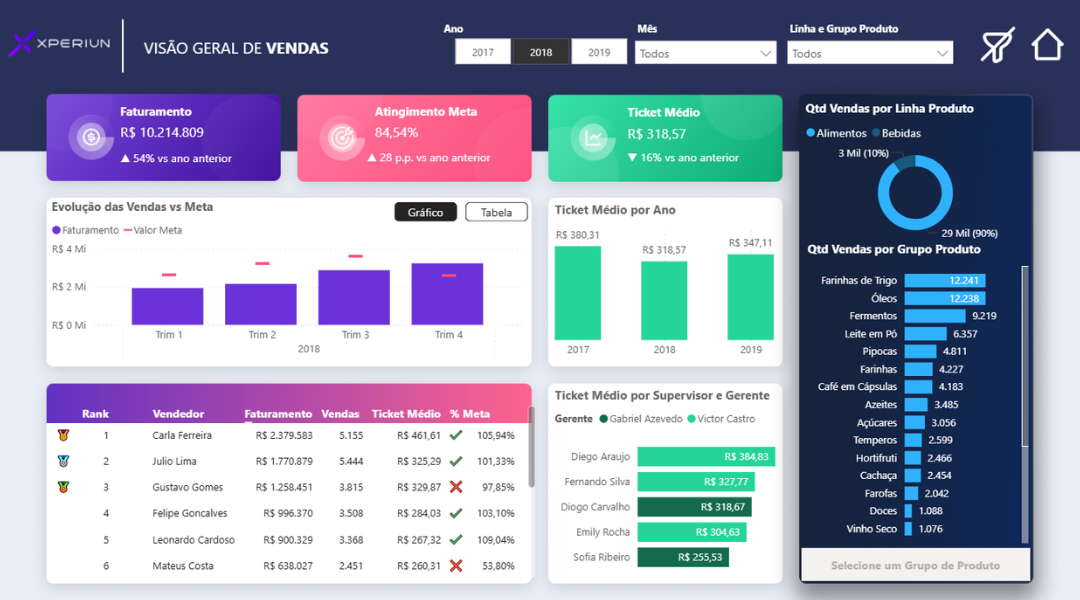Switch to Tabela view
This screenshot has width=1080, height=600.
tap(496, 212)
